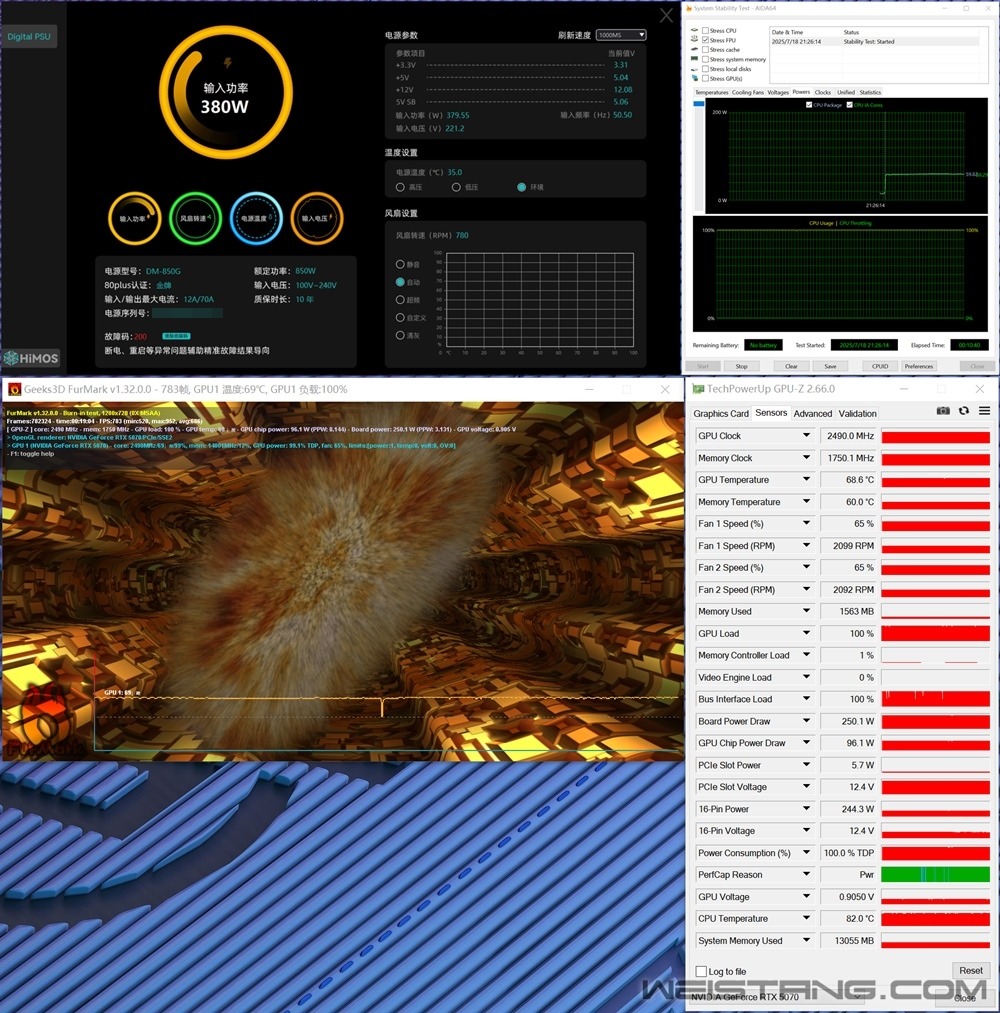The width and height of the screenshot is (1000, 1013).
Task: Select the small yellow 输入功率 gauge circle
Action: click(x=134, y=218)
